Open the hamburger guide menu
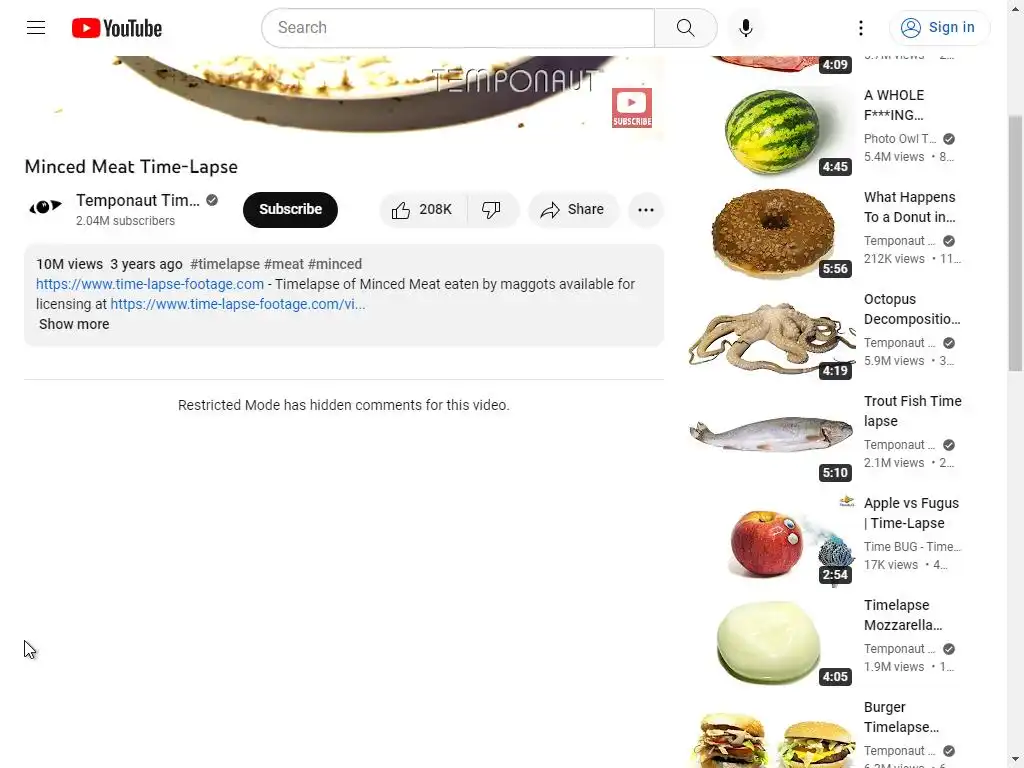Screen dimensions: 1024x768 pos(36,27)
